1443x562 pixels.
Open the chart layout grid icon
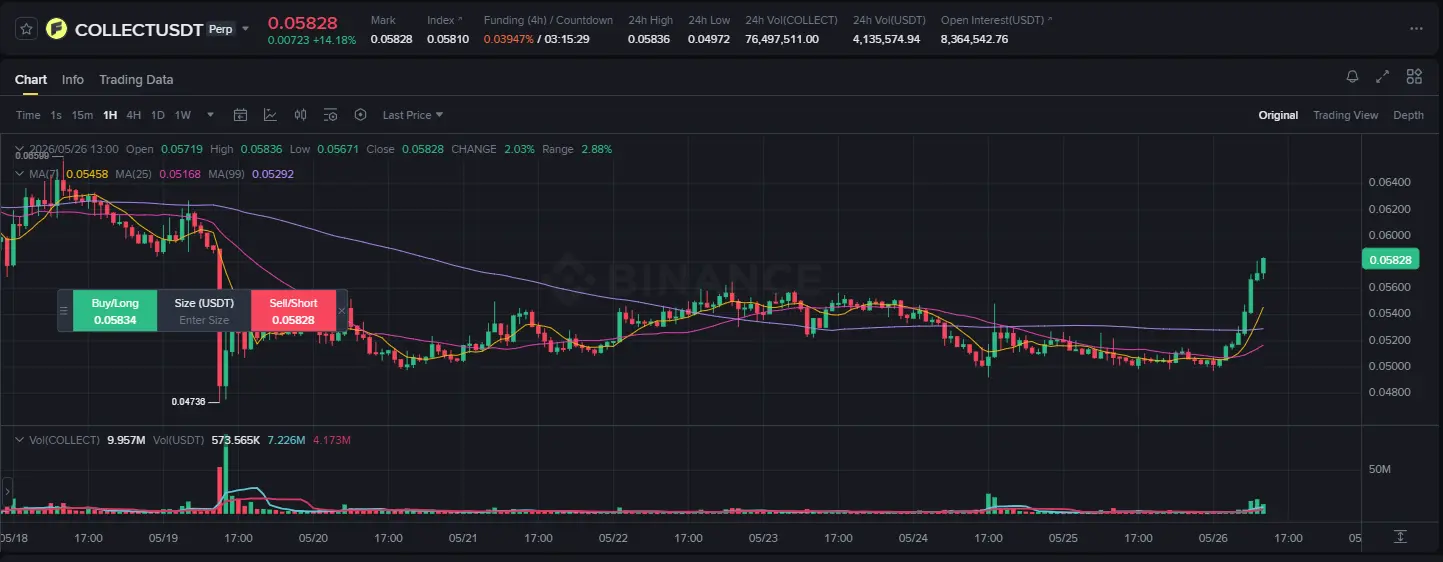pos(1414,77)
